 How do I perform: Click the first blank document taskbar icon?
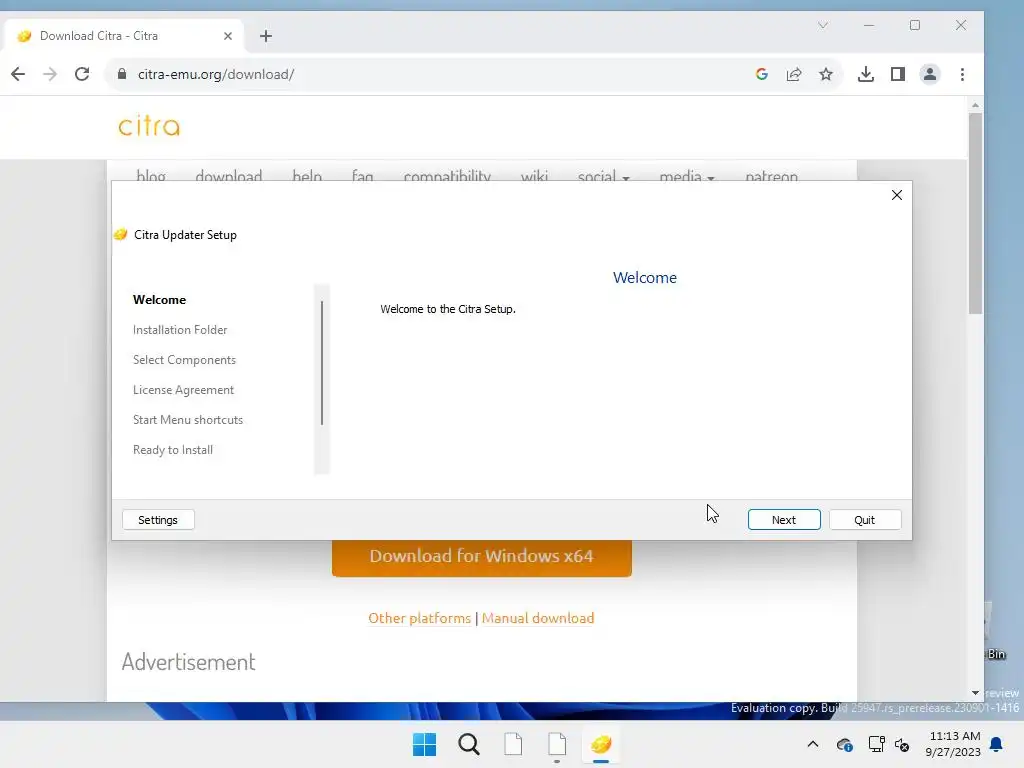[x=513, y=744]
